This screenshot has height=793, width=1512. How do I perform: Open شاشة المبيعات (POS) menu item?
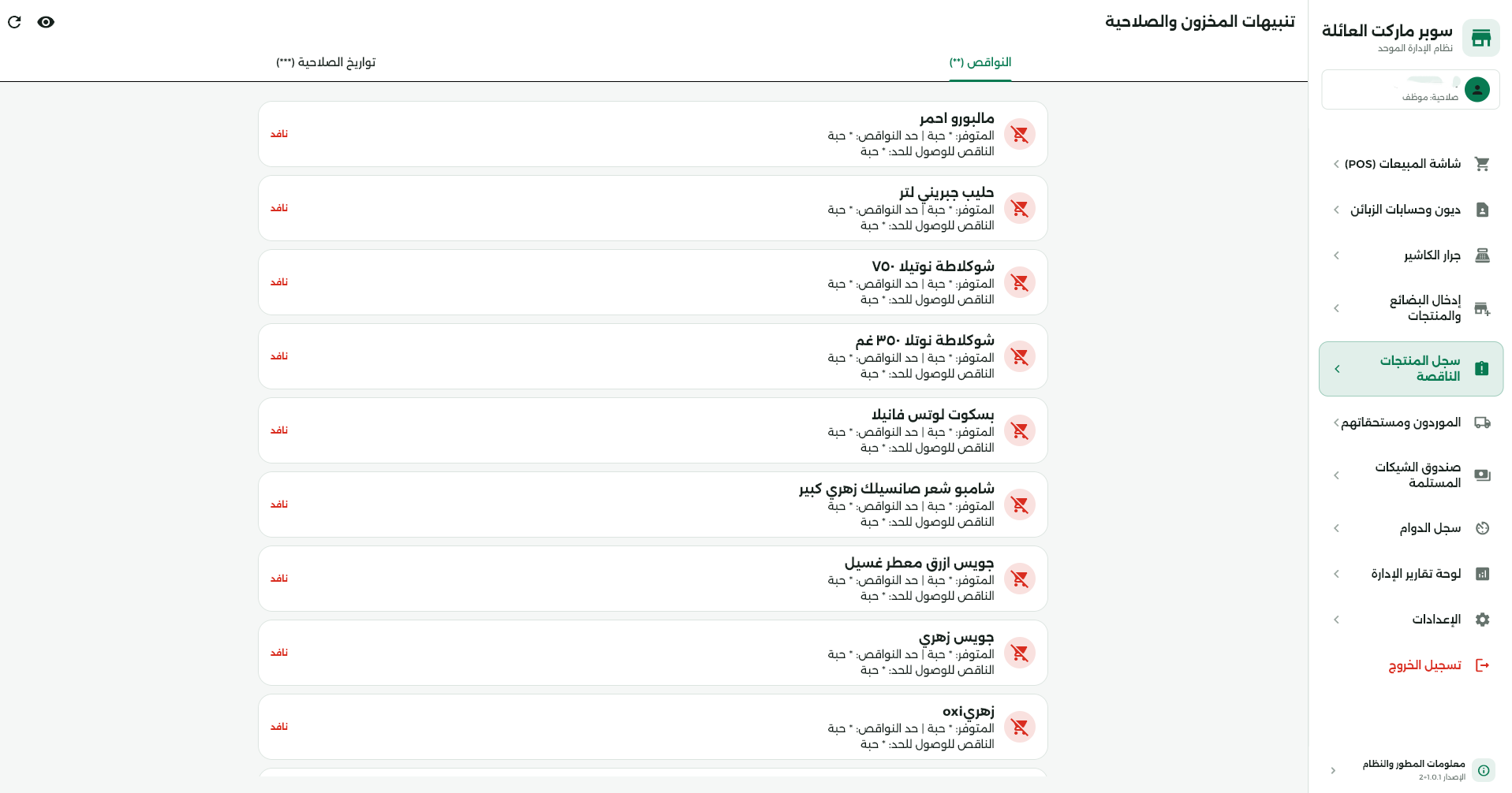pyautogui.click(x=1410, y=164)
